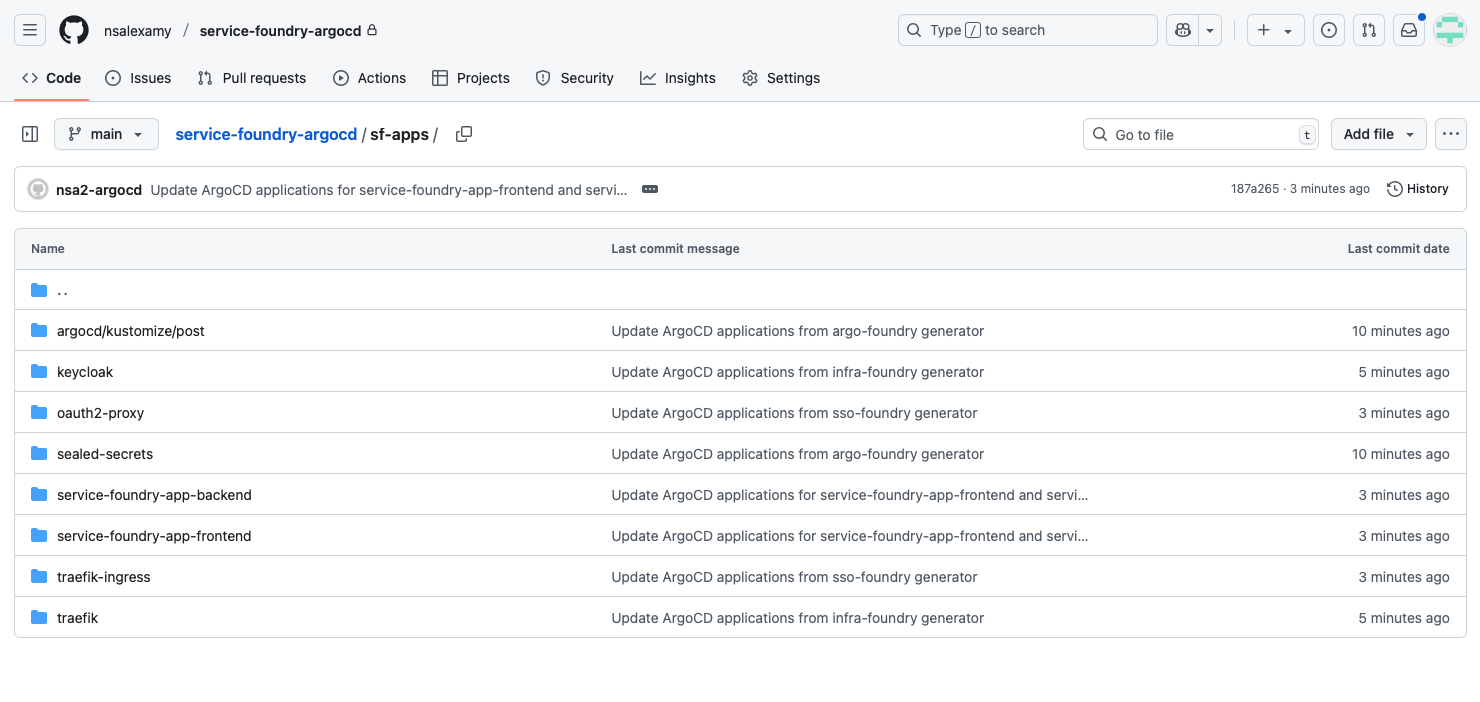Switch to the Issues tab

(138, 78)
